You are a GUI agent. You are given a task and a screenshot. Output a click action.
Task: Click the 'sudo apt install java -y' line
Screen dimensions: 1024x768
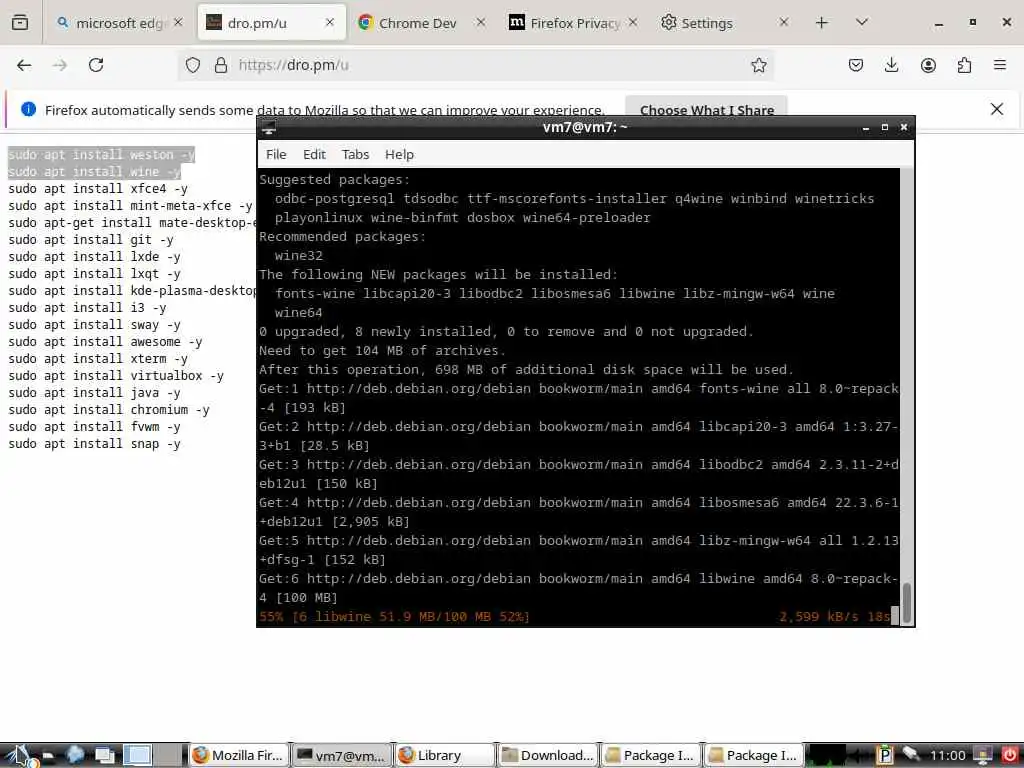(x=94, y=392)
